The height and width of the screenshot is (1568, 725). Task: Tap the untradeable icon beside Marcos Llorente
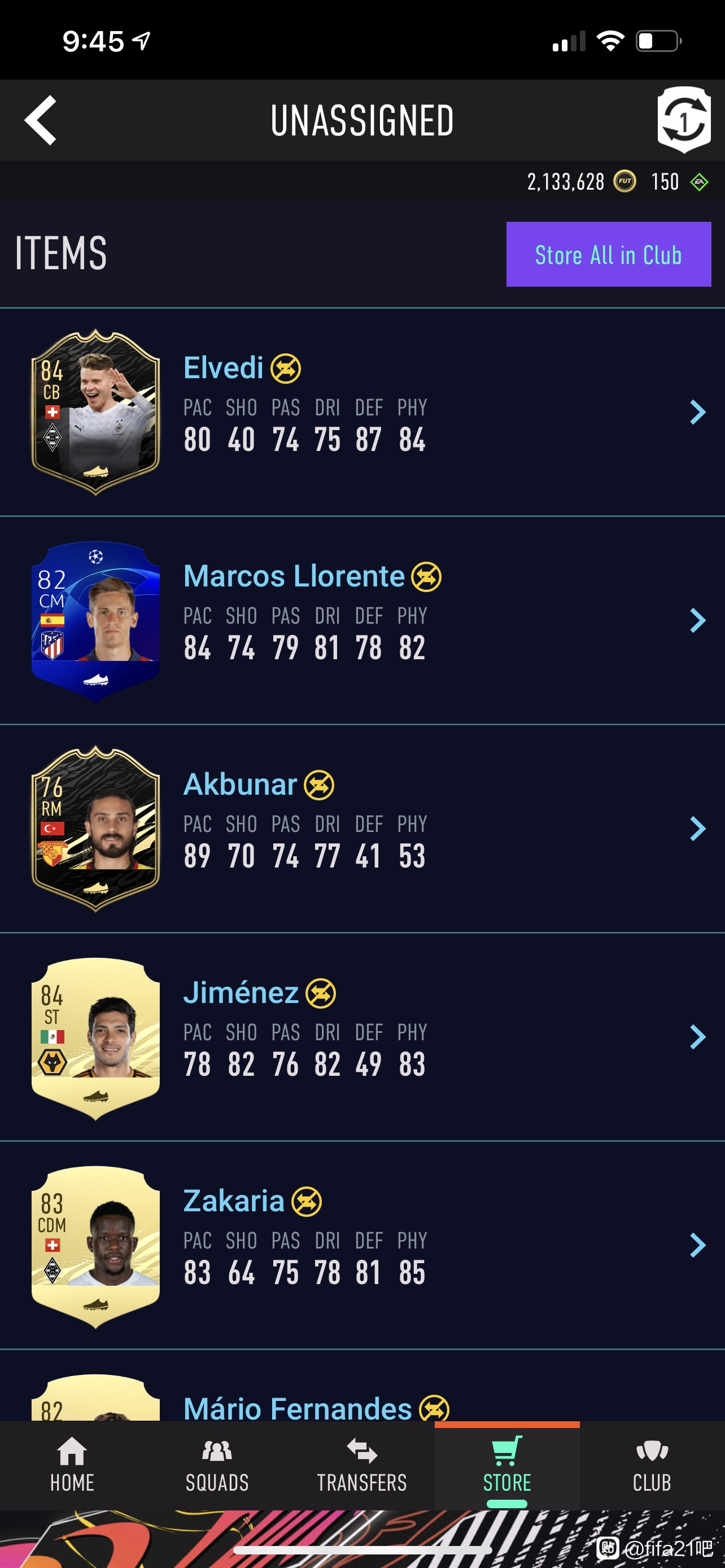point(426,577)
